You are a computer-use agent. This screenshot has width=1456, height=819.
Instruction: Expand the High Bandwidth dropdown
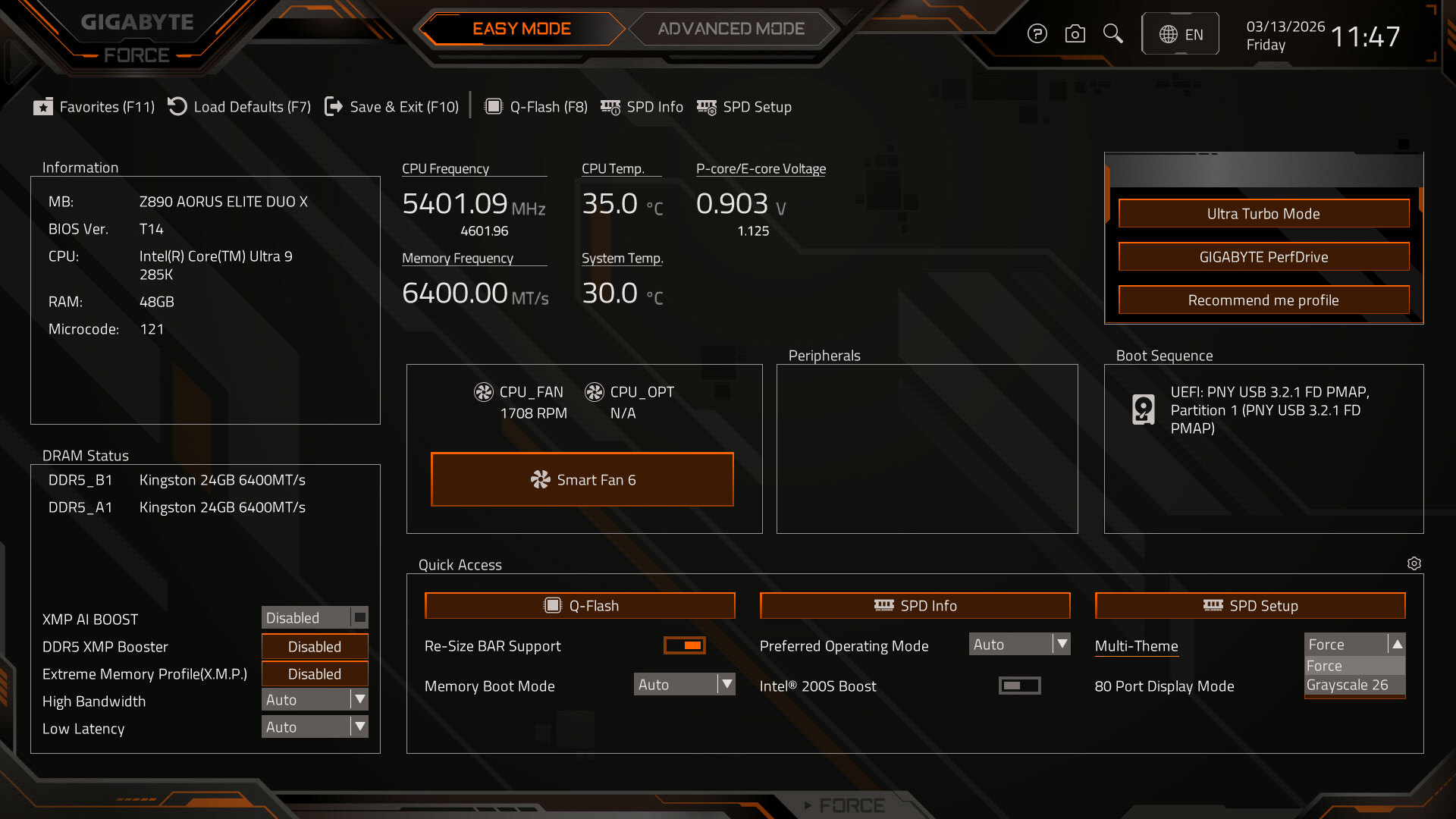tap(360, 699)
